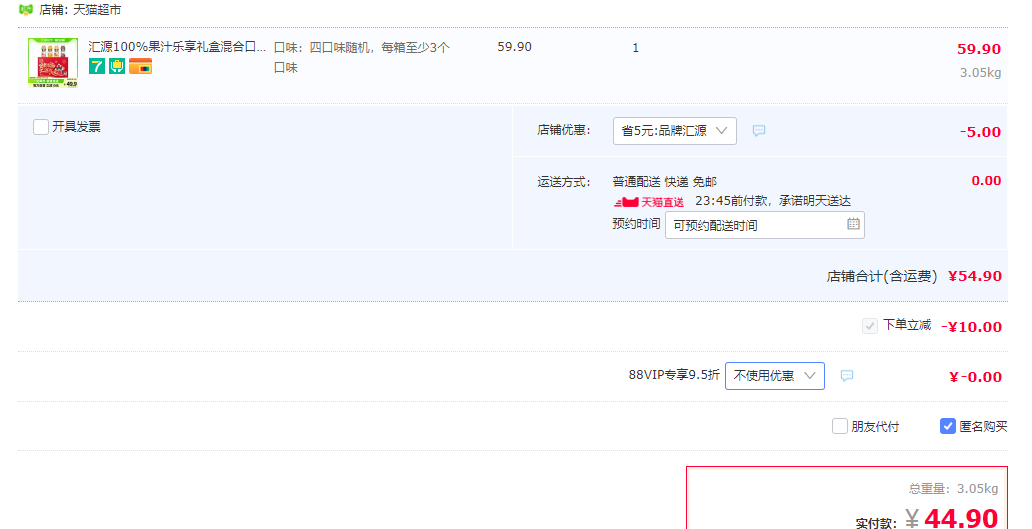Image resolution: width=1032 pixels, height=529 pixels.
Task: Select the red item subtotal 59.90
Action: pos(979,49)
